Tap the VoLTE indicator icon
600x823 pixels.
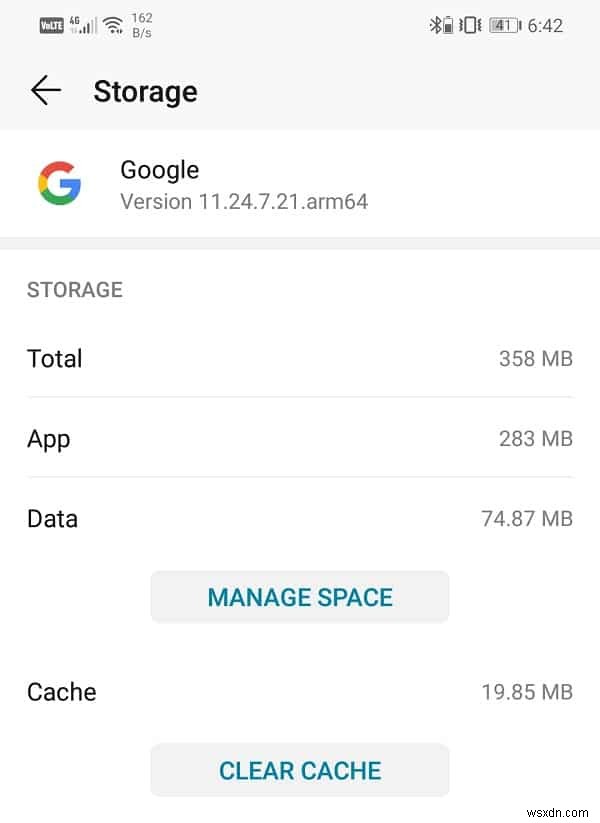tap(53, 25)
